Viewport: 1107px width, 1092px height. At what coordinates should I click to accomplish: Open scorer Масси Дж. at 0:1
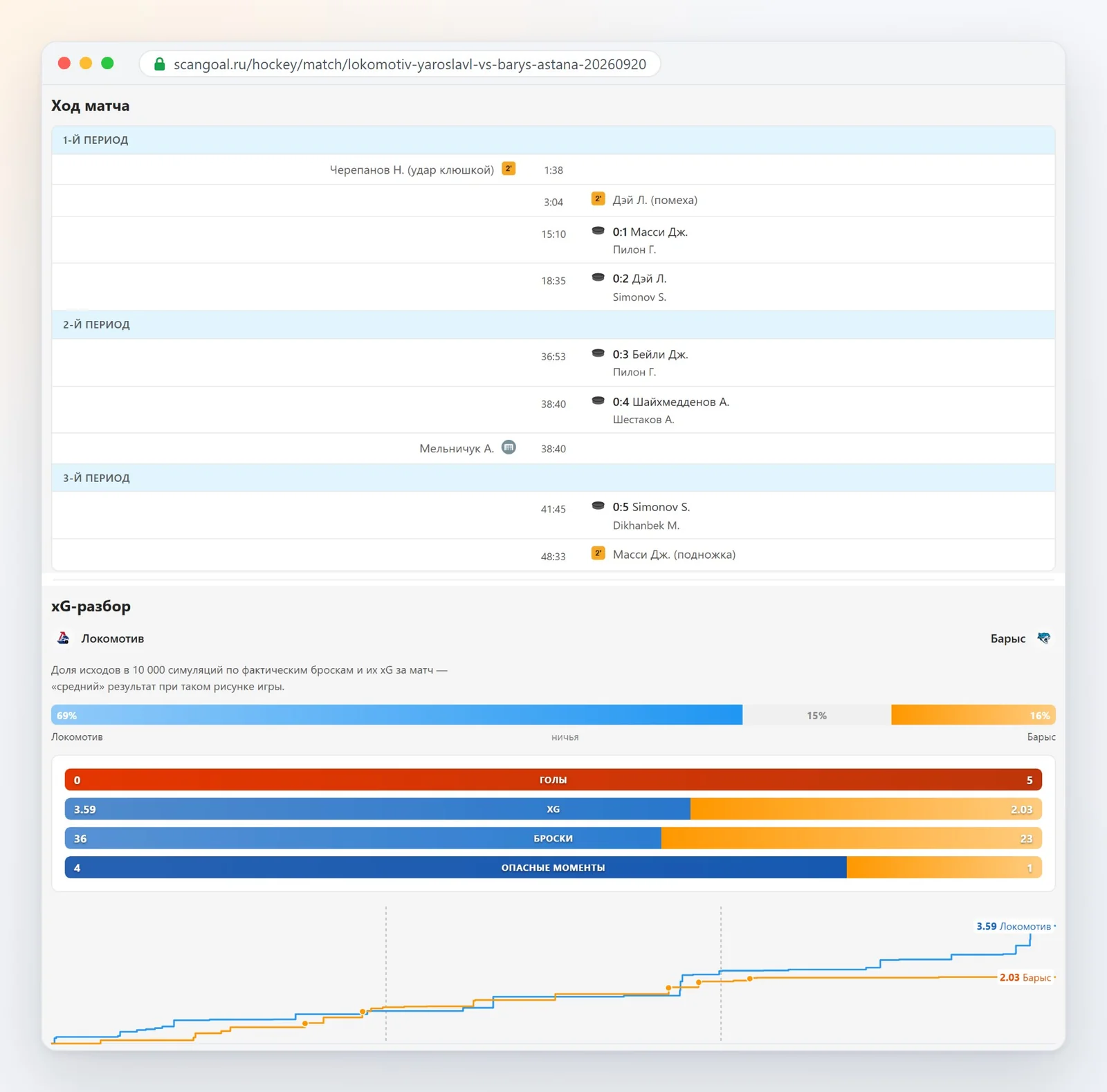659,232
